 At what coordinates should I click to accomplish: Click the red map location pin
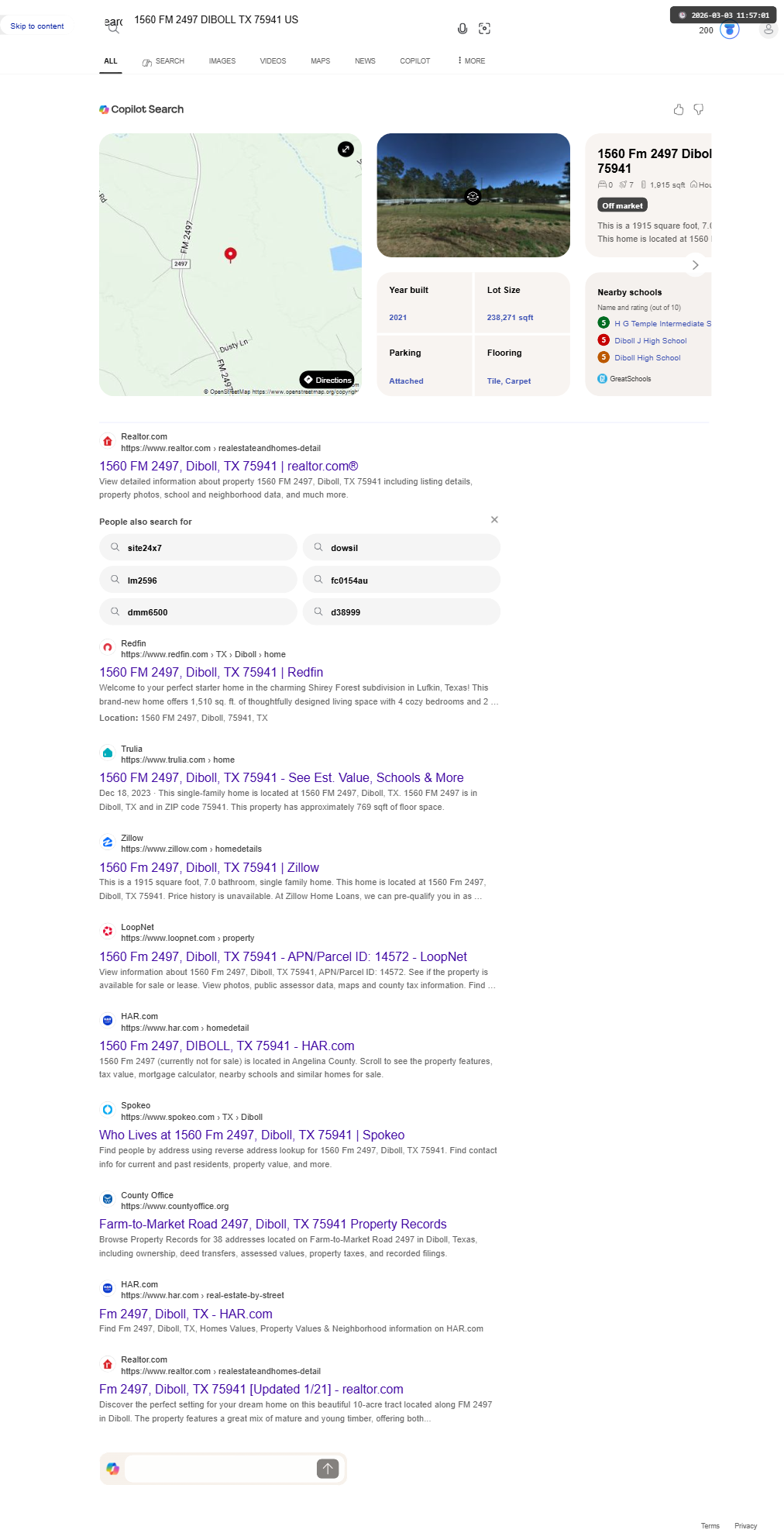[x=230, y=255]
